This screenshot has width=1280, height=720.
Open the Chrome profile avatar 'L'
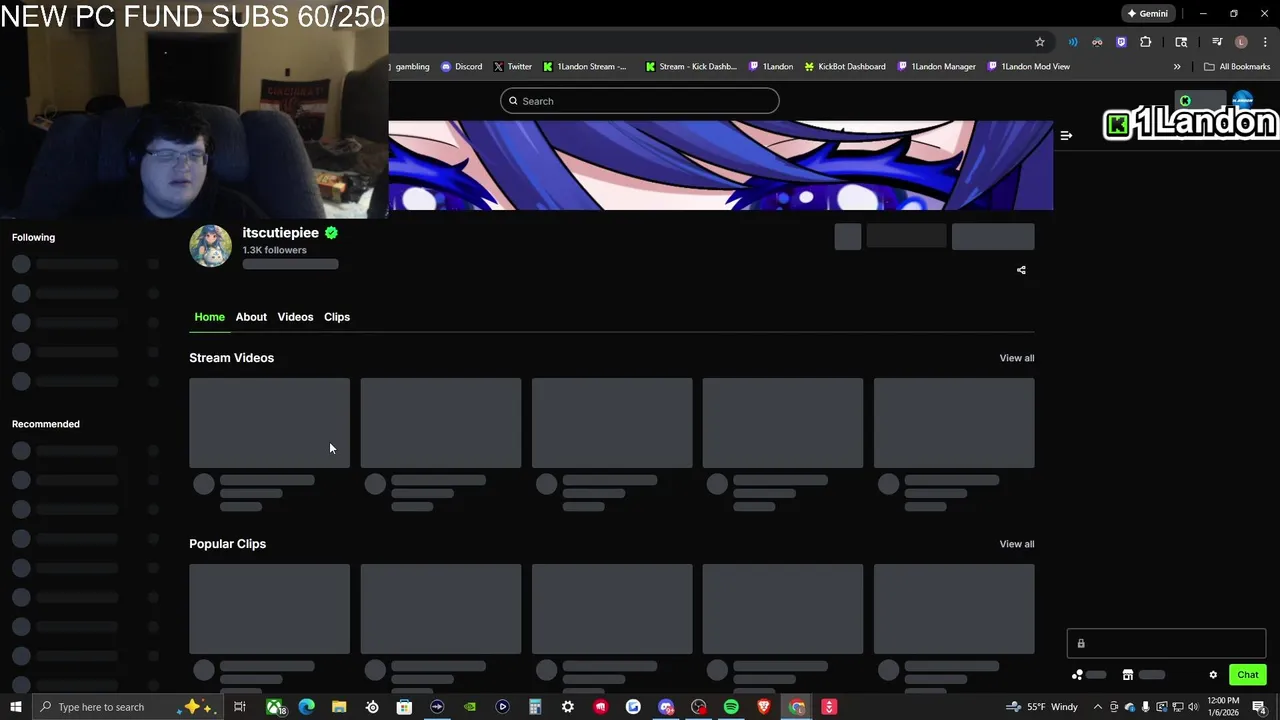click(x=1241, y=42)
